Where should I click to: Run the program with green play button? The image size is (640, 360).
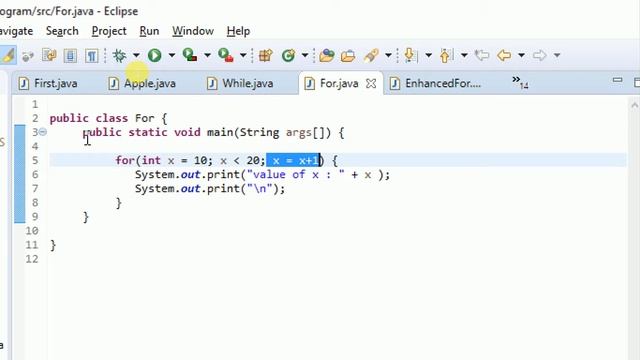(x=154, y=55)
